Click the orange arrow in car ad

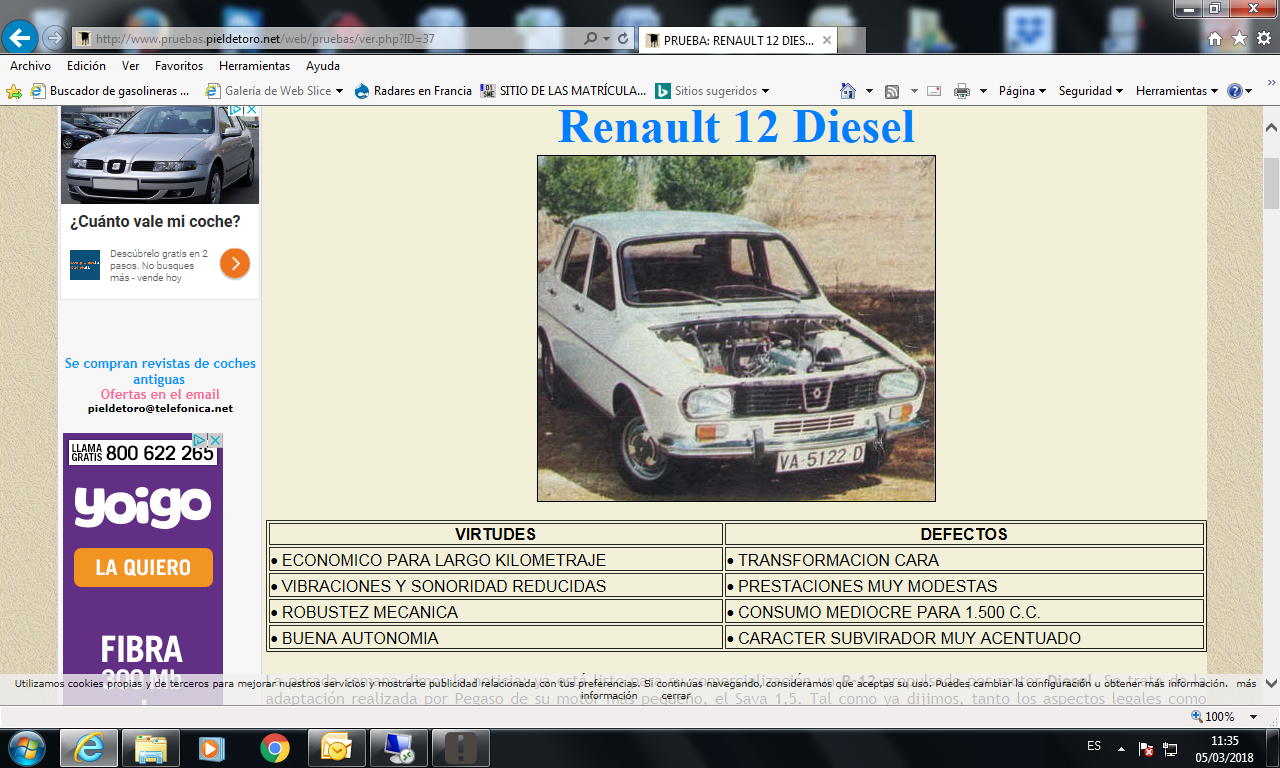(x=235, y=263)
